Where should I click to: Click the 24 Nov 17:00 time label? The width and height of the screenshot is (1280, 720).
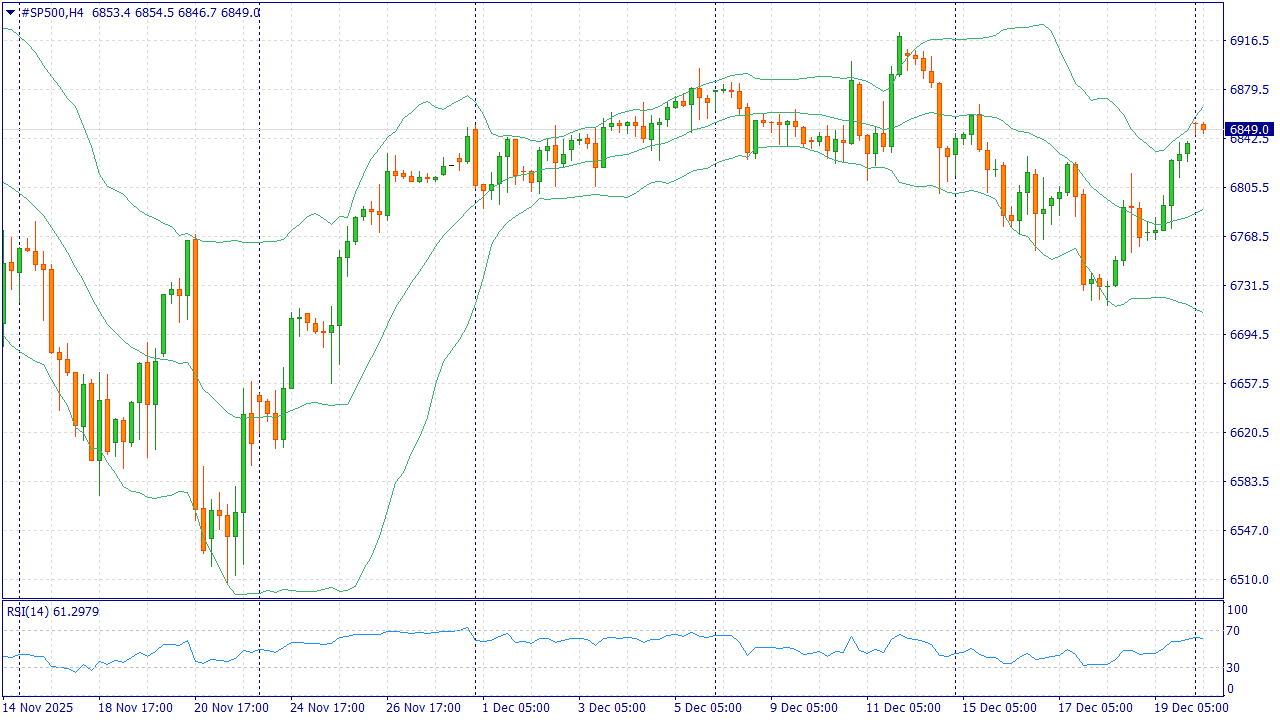click(327, 708)
